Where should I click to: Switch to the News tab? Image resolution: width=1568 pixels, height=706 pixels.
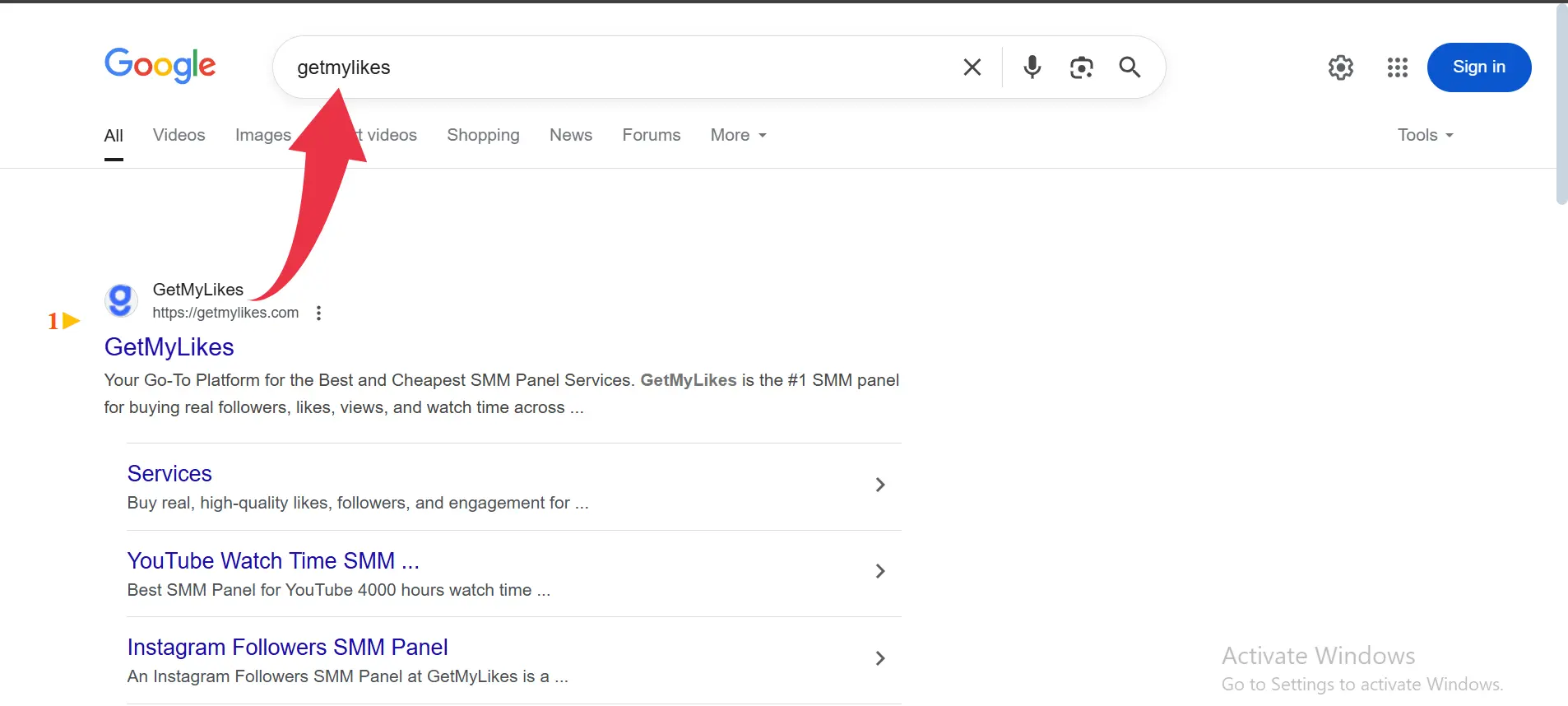[x=570, y=135]
